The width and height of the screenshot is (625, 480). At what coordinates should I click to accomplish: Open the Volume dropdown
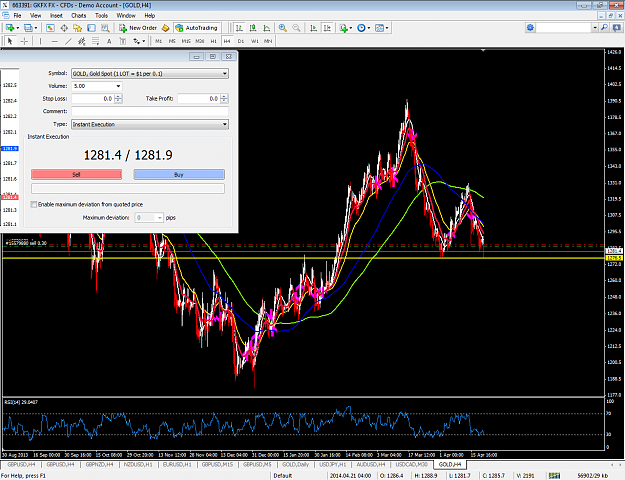point(118,86)
